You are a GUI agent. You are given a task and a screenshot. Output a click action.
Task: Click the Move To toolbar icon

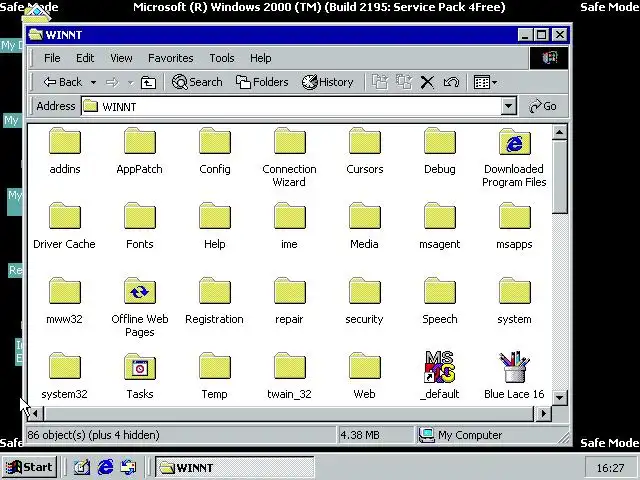coord(380,82)
